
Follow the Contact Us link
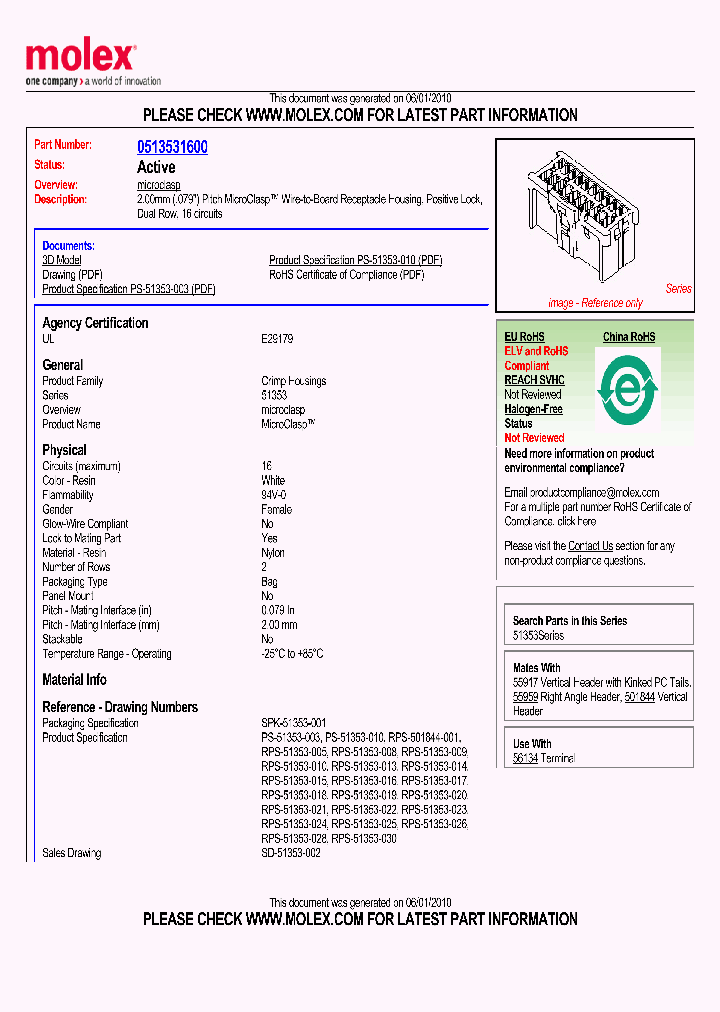(x=590, y=546)
